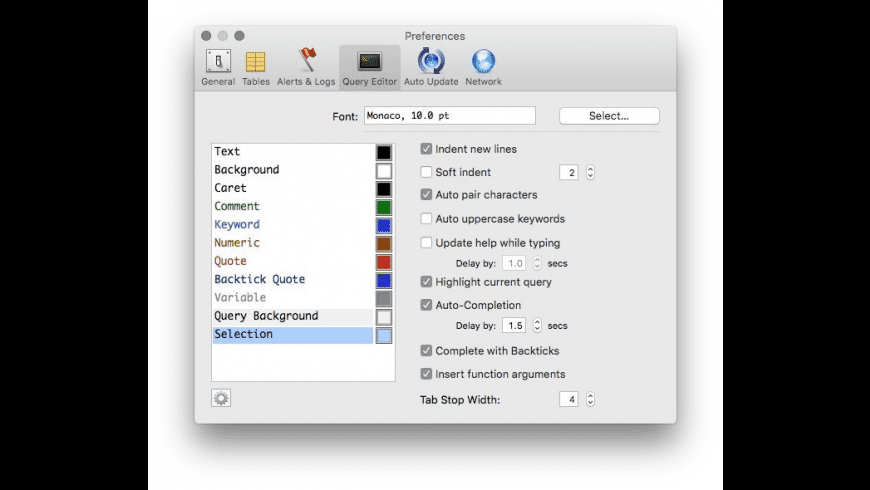Image resolution: width=870 pixels, height=490 pixels.
Task: Click the Tab Stop Width stepper
Action: (x=590, y=399)
